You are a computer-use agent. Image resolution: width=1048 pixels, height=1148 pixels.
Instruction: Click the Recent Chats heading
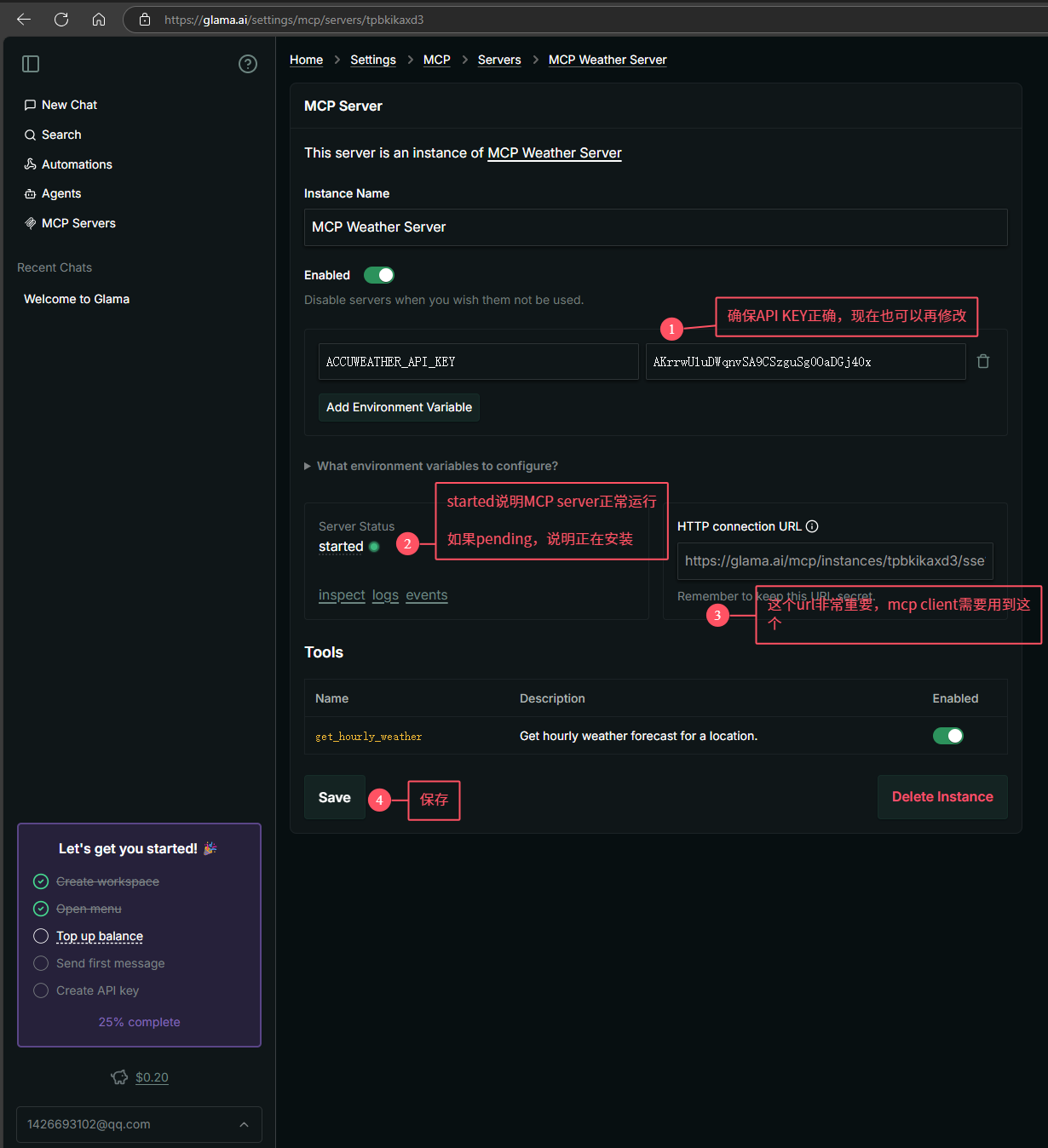(x=55, y=267)
